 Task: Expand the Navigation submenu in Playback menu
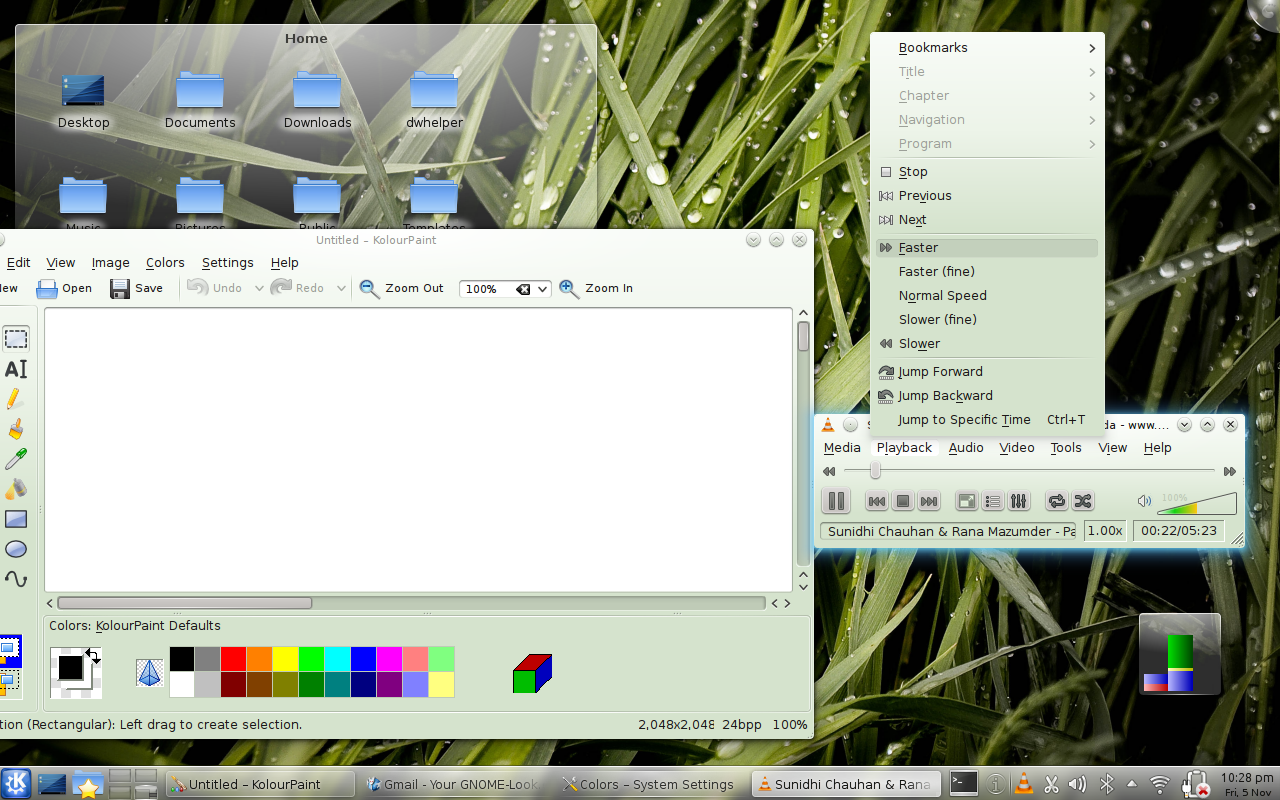point(987,120)
